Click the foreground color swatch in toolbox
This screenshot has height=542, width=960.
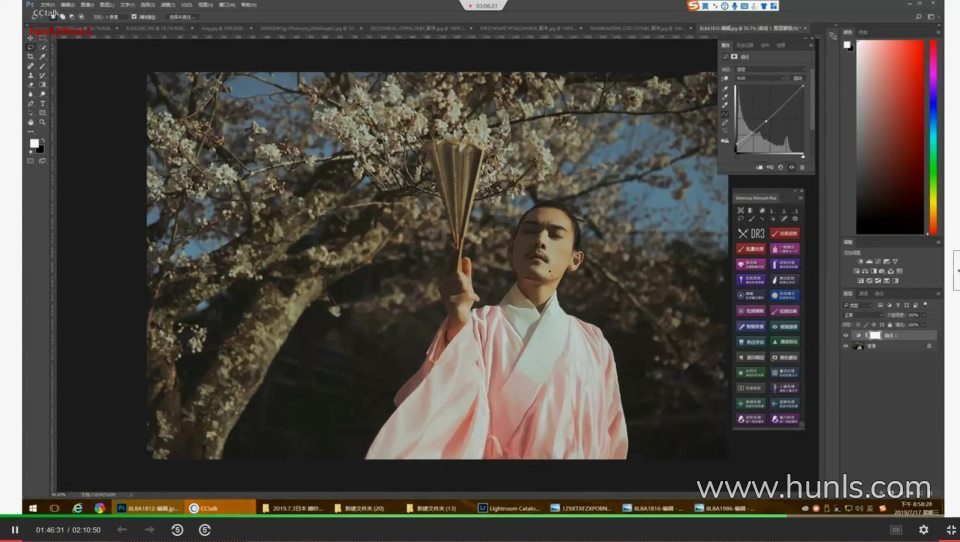point(34,143)
